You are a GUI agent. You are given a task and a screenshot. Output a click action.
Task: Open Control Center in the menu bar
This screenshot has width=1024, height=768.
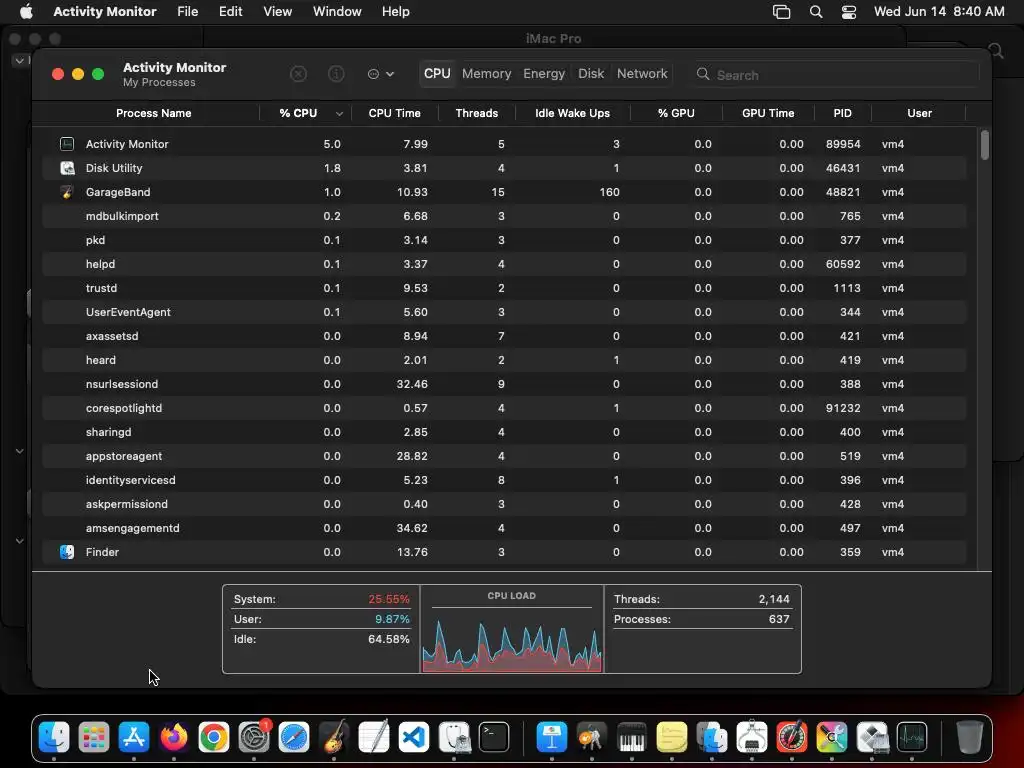click(848, 12)
